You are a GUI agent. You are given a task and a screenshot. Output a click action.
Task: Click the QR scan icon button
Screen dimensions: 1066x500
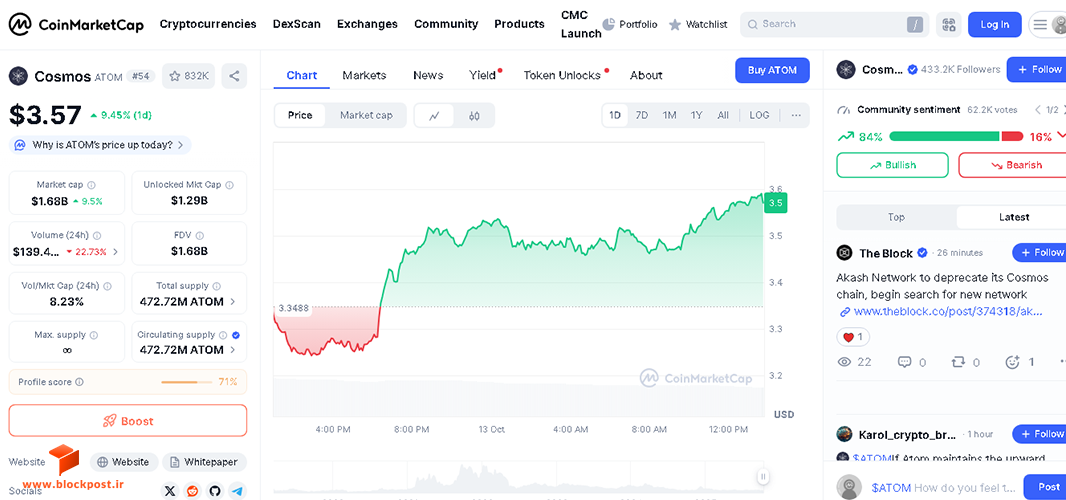tap(949, 24)
